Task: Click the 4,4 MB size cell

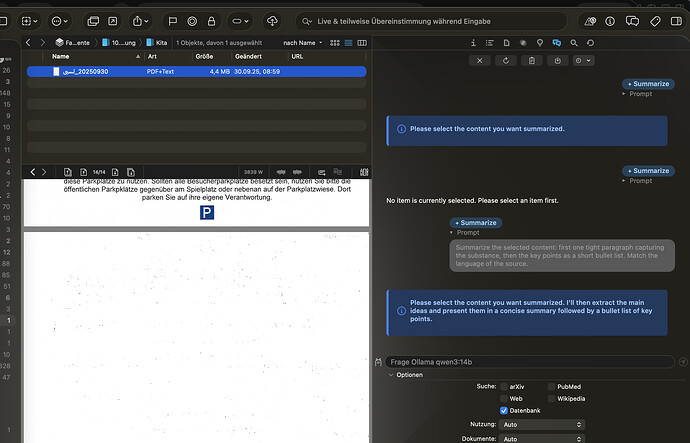Action: pos(219,71)
